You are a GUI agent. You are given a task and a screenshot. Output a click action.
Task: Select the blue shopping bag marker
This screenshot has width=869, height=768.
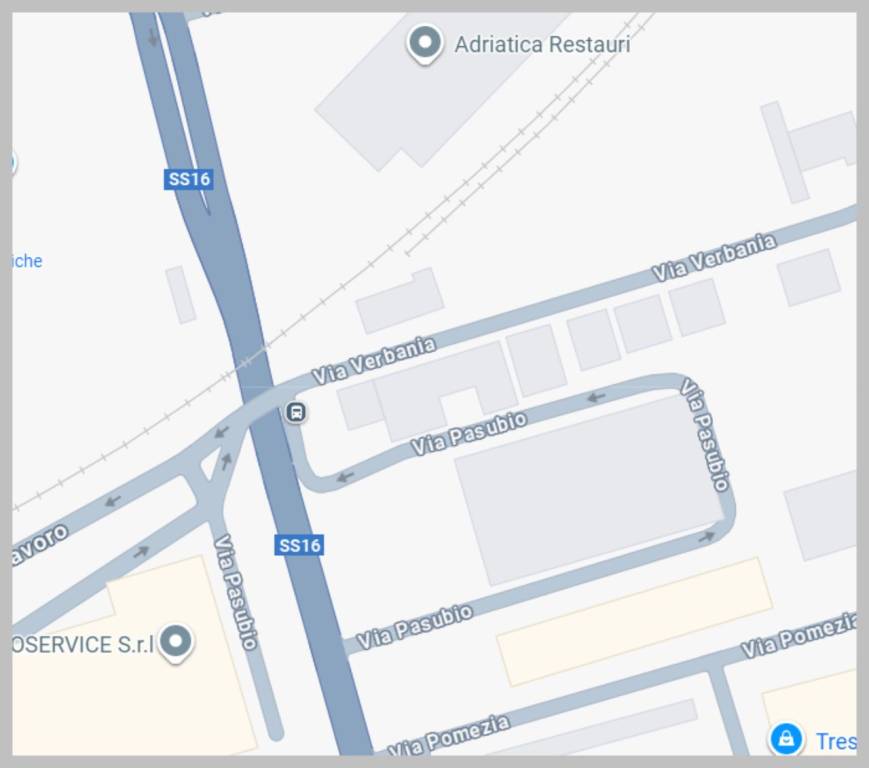(785, 739)
